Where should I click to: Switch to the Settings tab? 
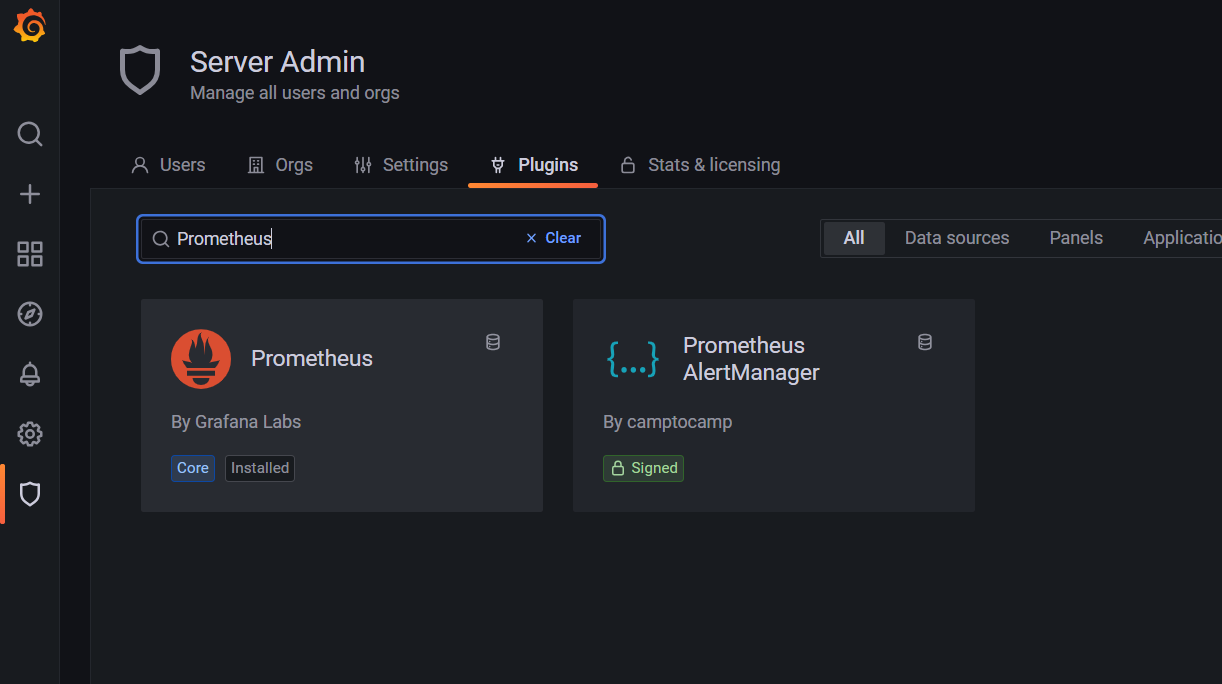click(401, 165)
